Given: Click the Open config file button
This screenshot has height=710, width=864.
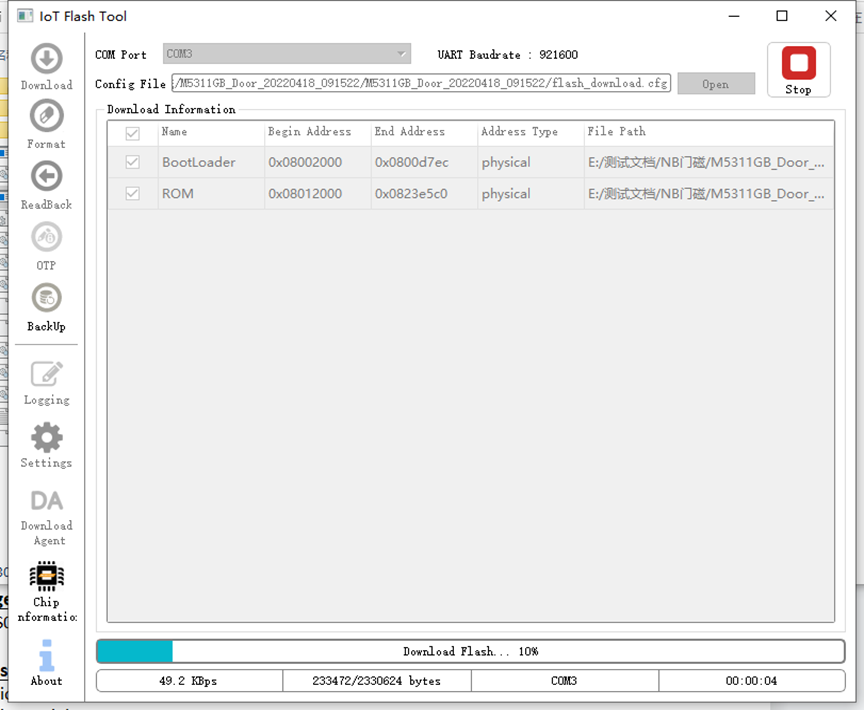Looking at the screenshot, I should [716, 84].
